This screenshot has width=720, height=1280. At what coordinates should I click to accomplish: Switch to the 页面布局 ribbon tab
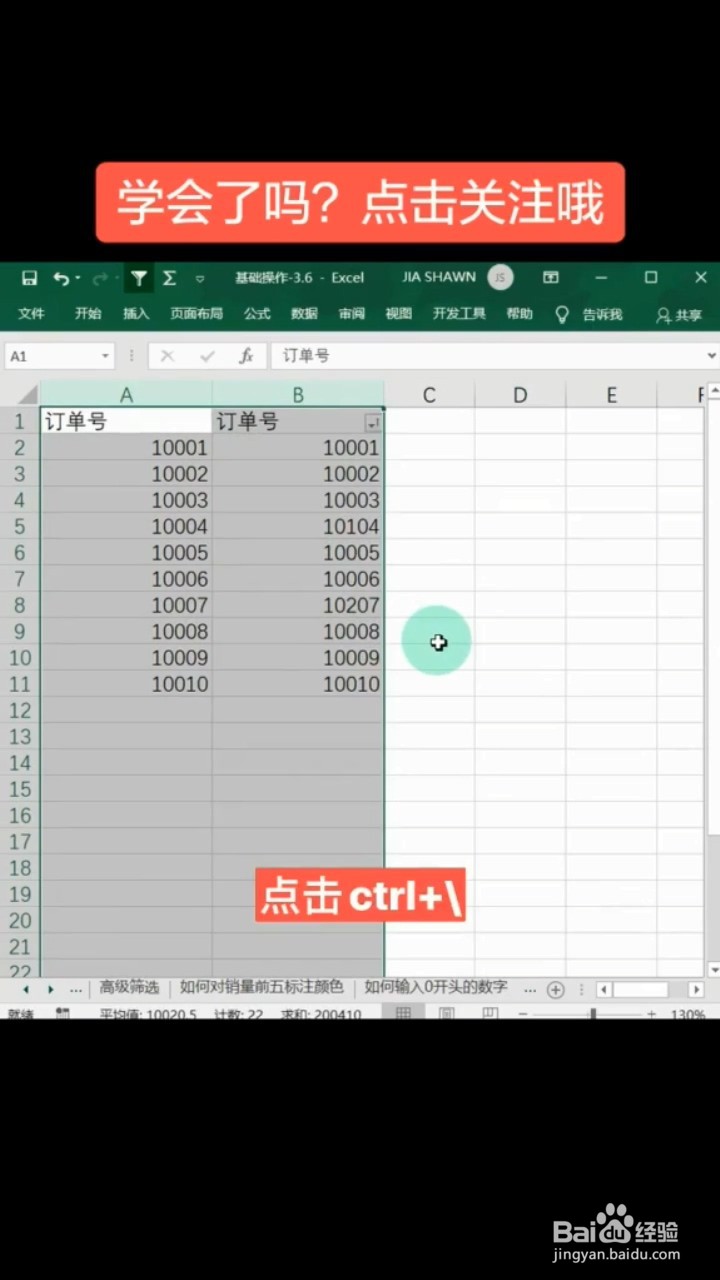[196, 314]
